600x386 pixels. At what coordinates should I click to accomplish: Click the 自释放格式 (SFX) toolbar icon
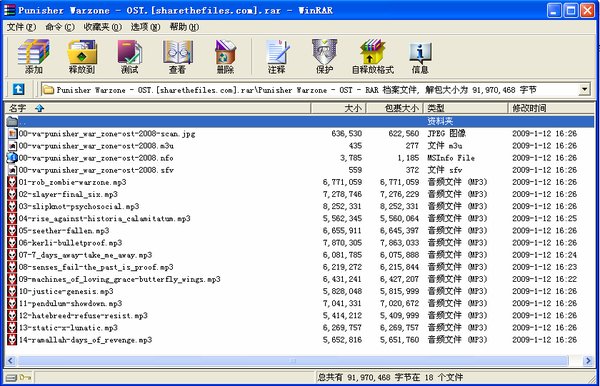click(373, 57)
